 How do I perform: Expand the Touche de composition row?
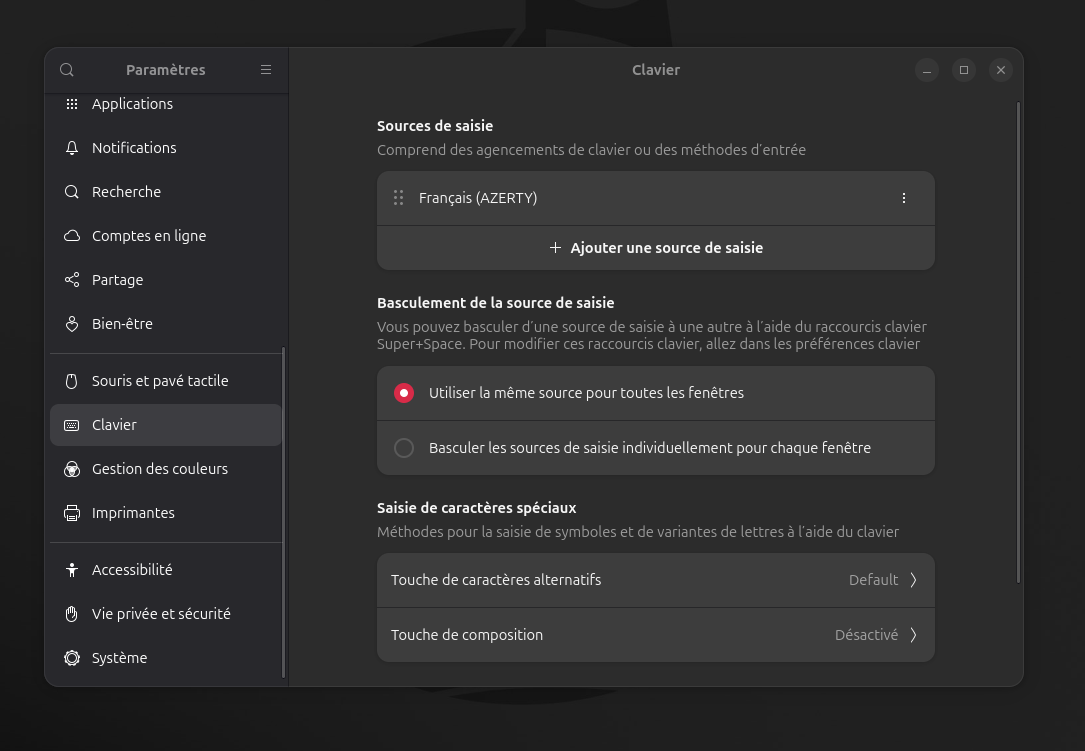[x=655, y=635]
